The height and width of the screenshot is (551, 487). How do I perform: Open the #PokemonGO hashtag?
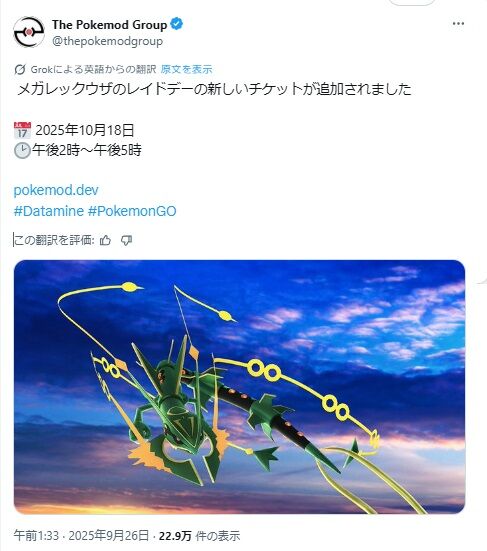click(x=132, y=211)
